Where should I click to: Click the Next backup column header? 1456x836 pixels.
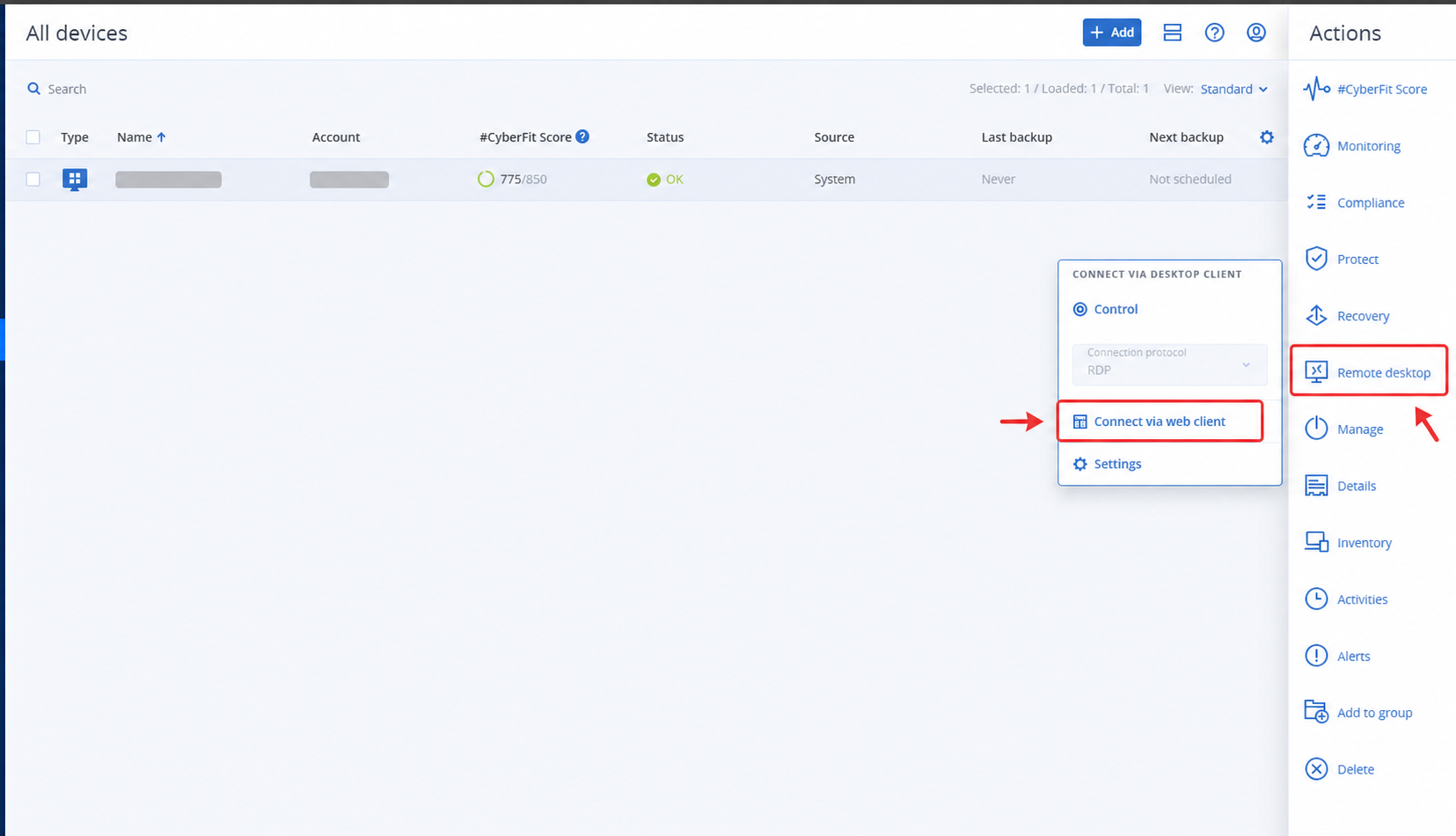(1186, 137)
